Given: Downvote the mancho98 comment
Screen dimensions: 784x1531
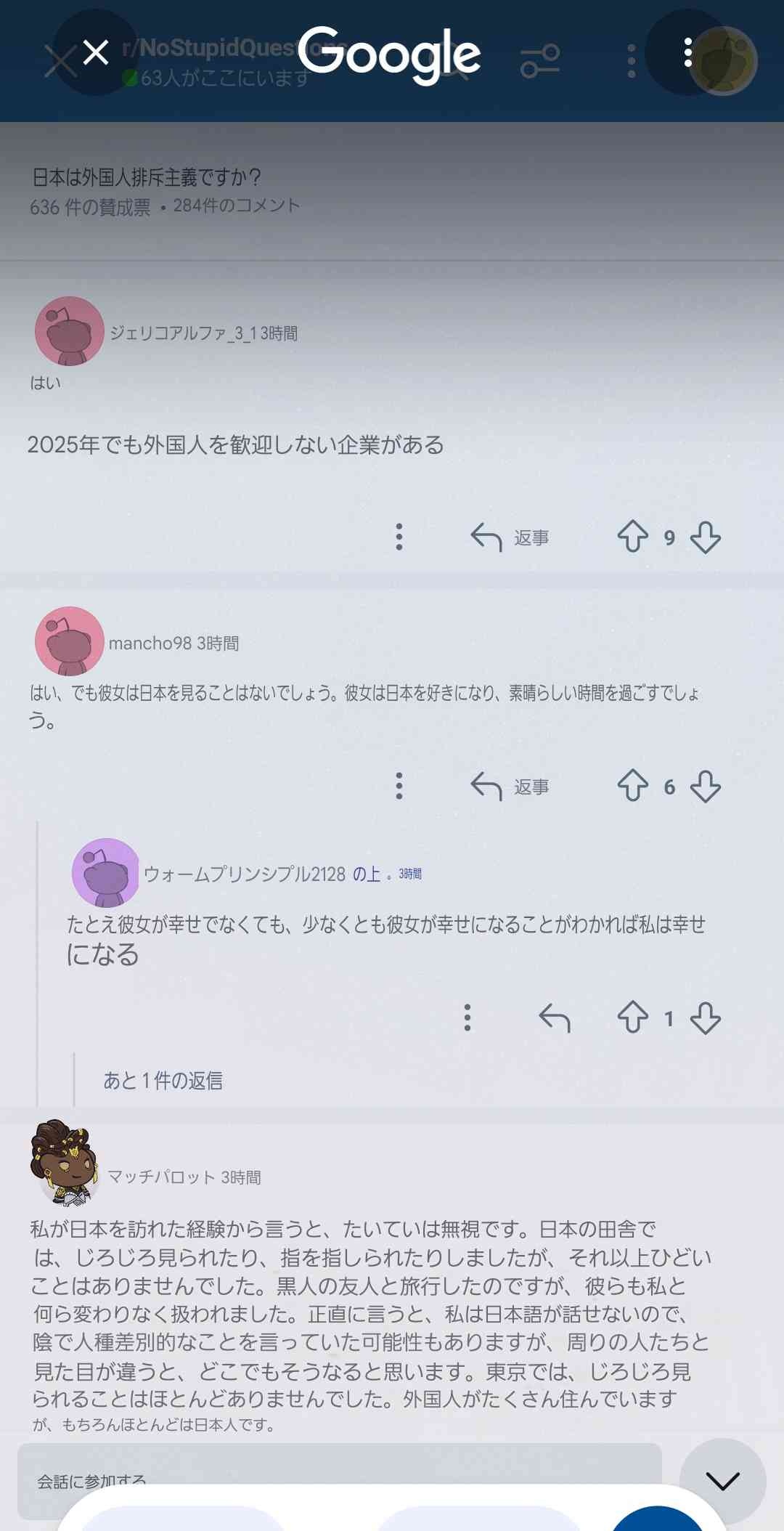Looking at the screenshot, I should [x=706, y=787].
